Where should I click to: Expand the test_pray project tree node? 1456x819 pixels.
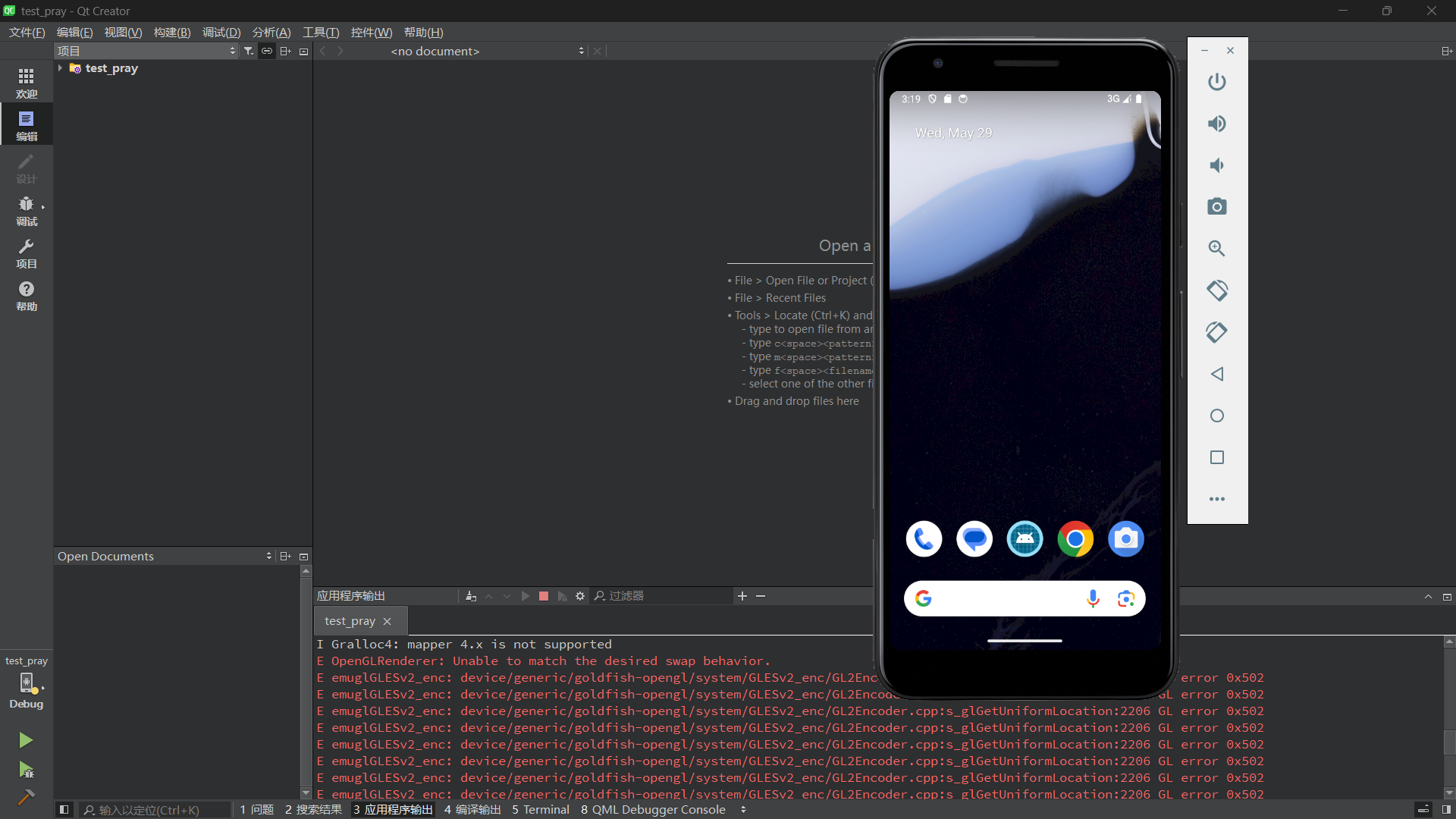[x=60, y=68]
